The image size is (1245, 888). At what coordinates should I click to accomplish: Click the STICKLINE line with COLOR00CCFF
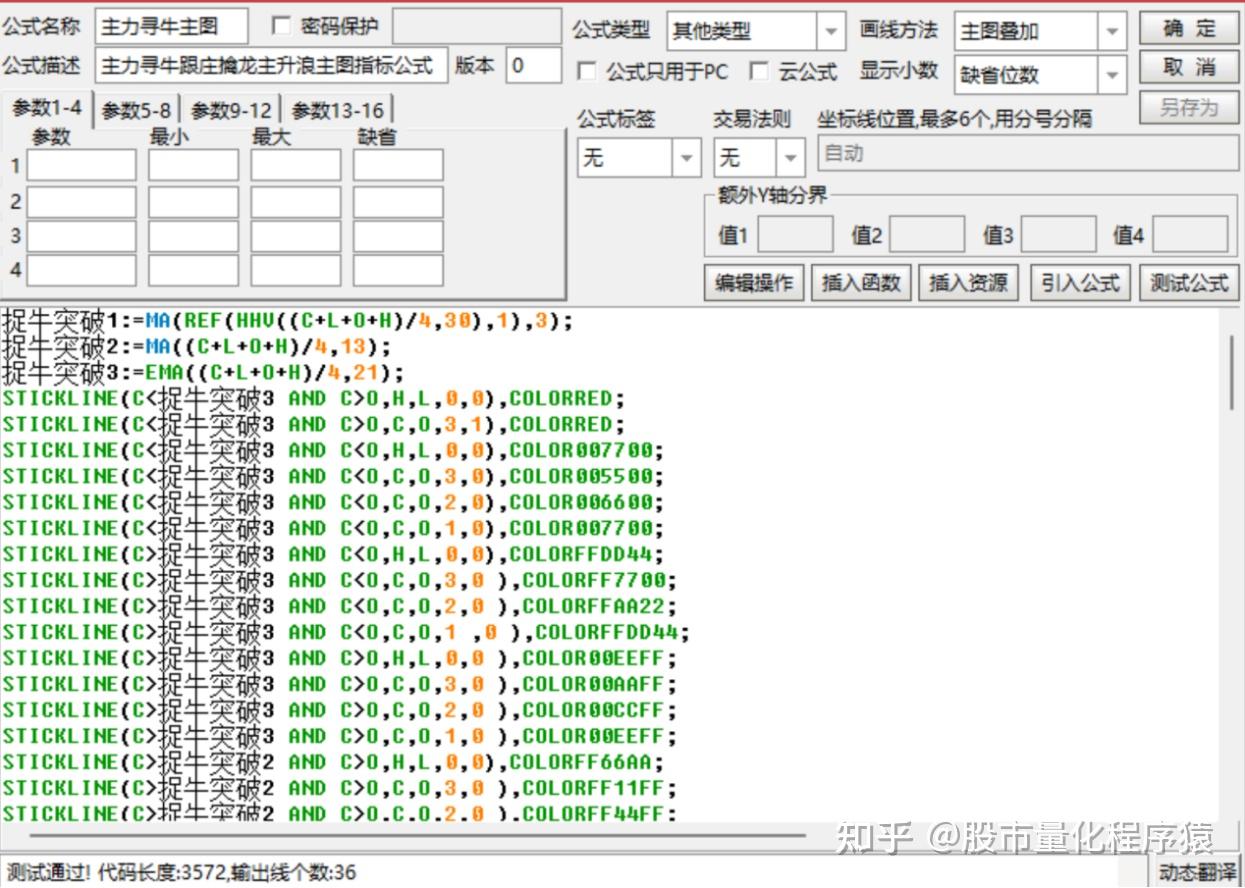[339, 711]
